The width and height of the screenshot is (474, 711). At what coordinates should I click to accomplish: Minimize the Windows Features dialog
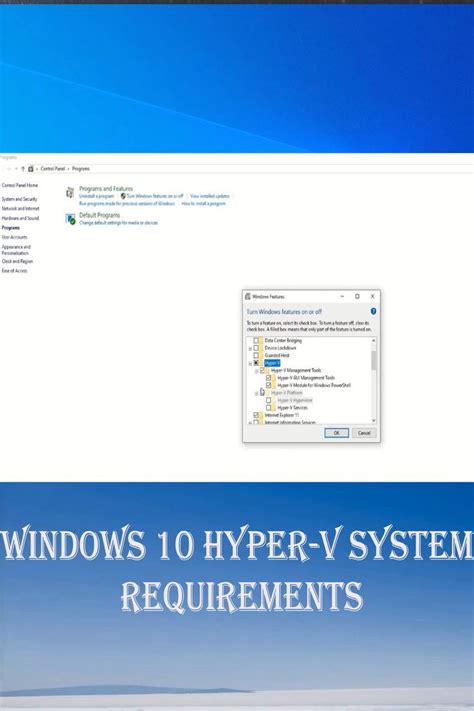(x=342, y=296)
